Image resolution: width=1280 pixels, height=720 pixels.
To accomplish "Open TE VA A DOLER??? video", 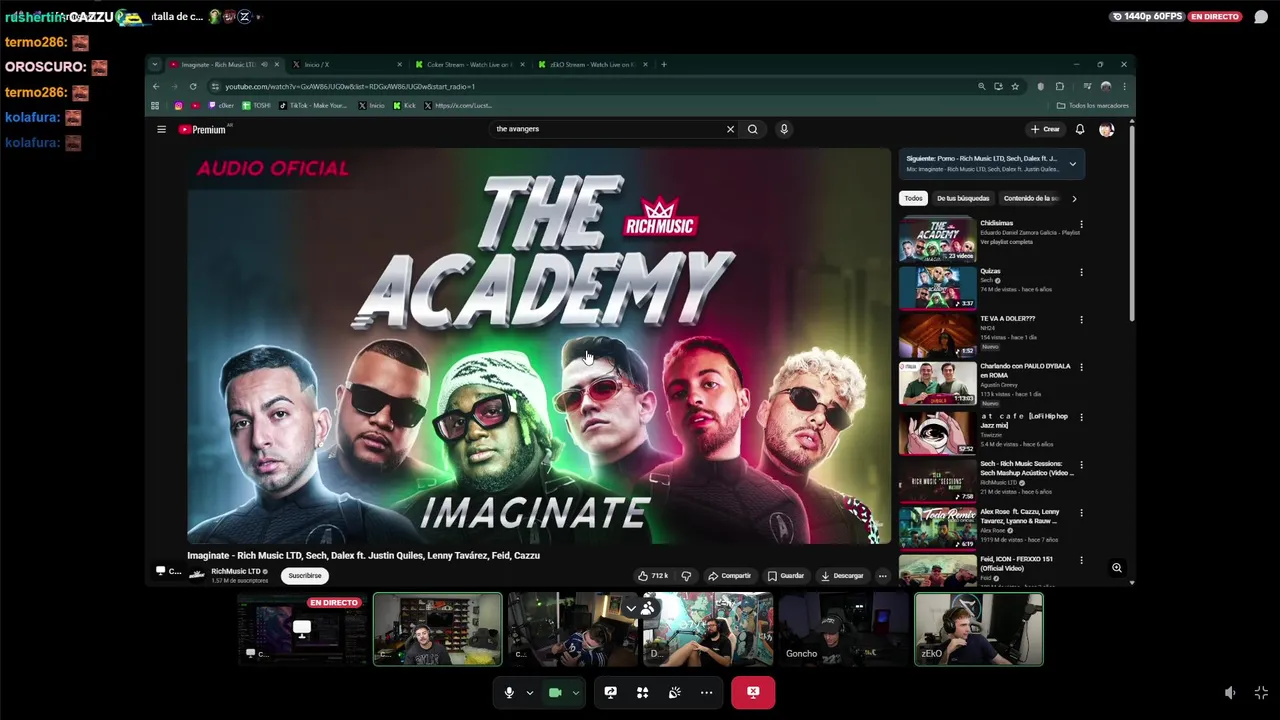I will [938, 336].
